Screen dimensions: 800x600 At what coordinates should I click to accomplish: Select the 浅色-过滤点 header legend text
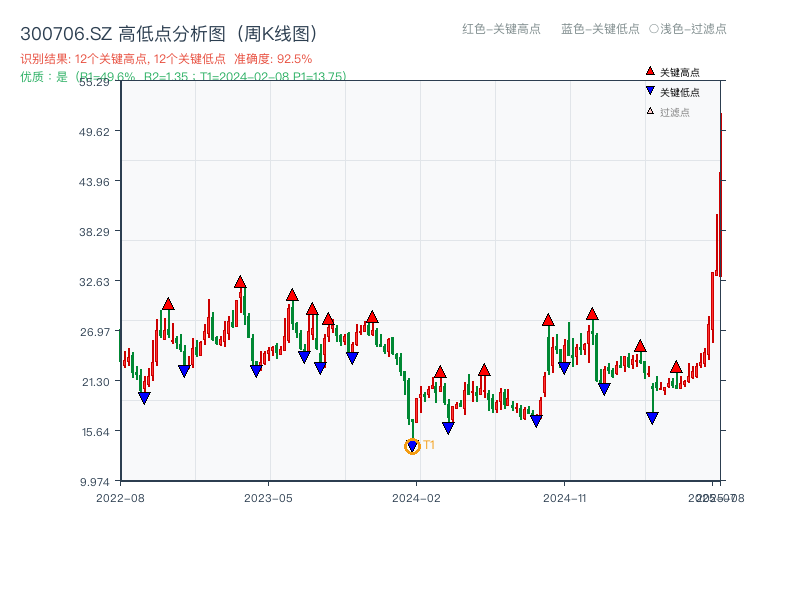(x=693, y=29)
